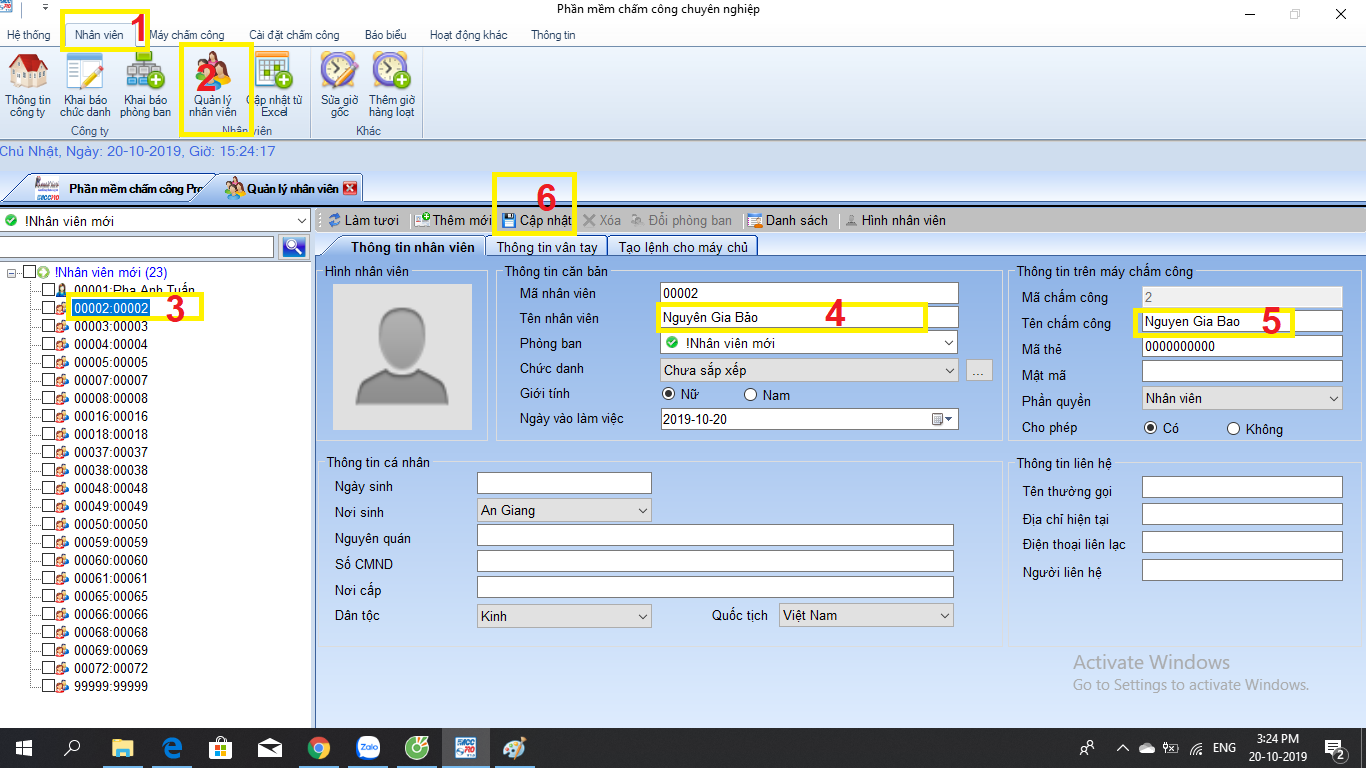This screenshot has height=768, width=1366.
Task: Click Thêm mới toolbar button
Action: click(x=453, y=220)
